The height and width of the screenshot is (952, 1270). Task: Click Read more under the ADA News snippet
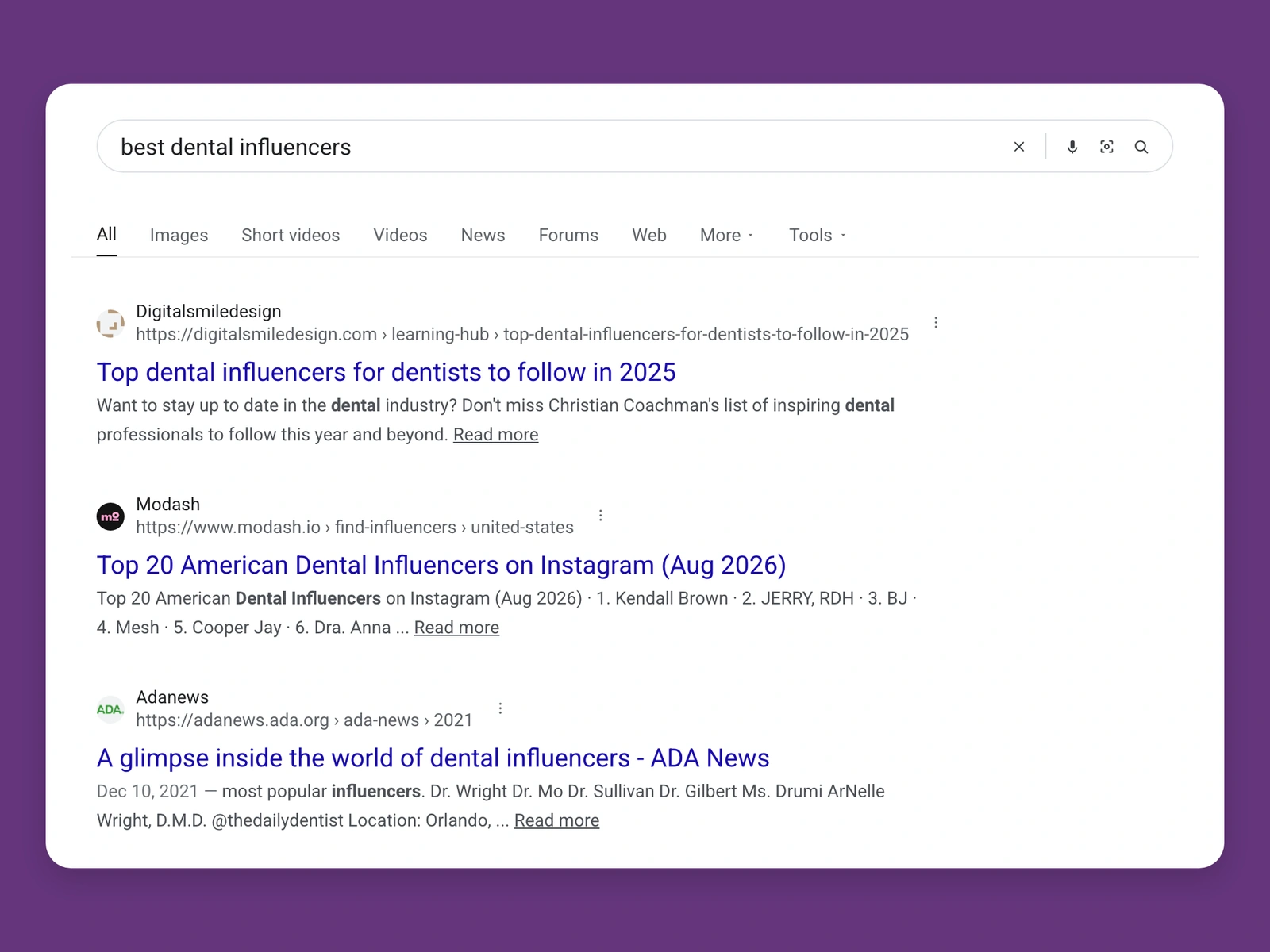(556, 820)
